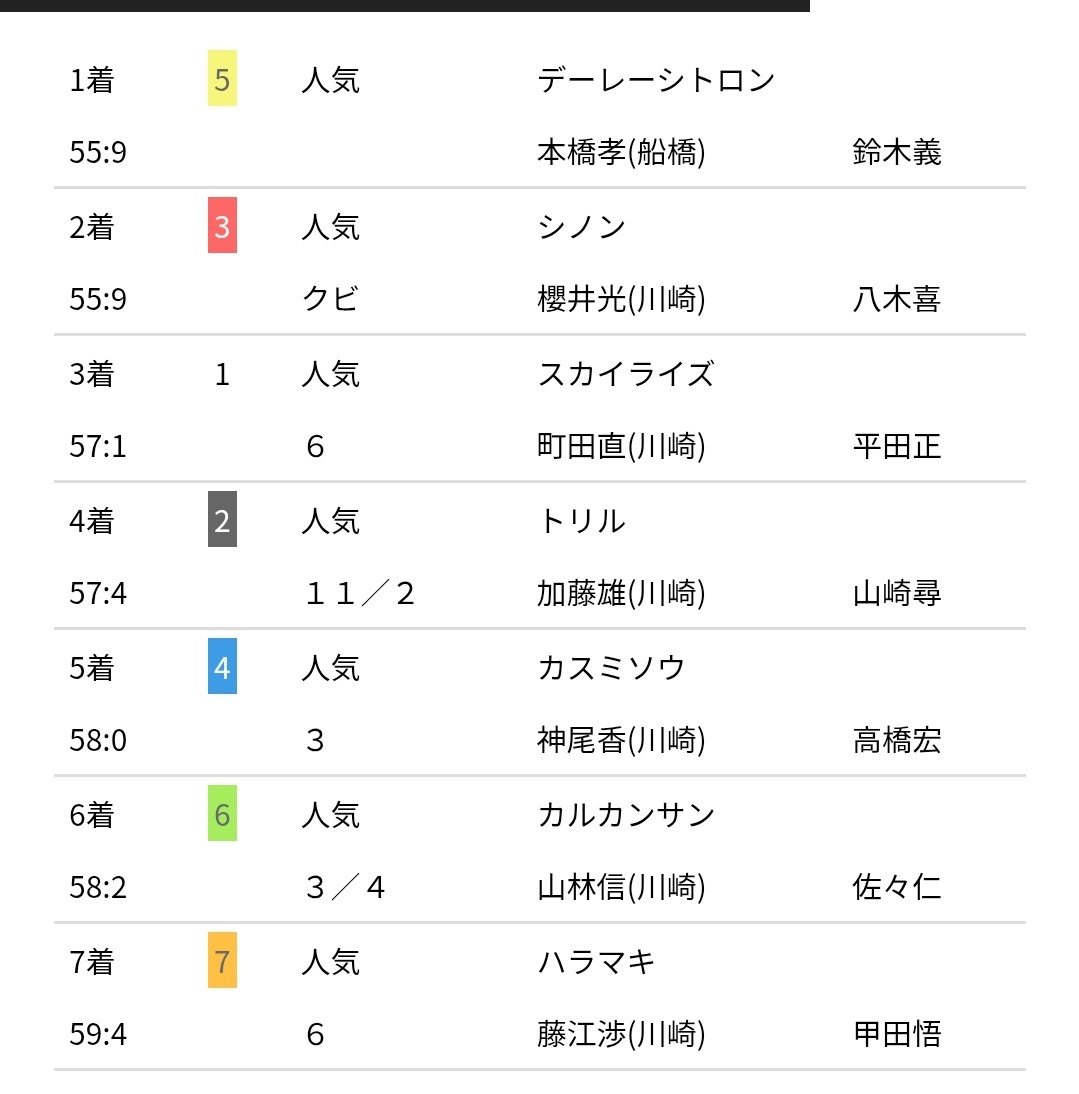Screen dimensions: 1079x1094
Task: Open horse カルカンサン page
Action: (x=626, y=816)
